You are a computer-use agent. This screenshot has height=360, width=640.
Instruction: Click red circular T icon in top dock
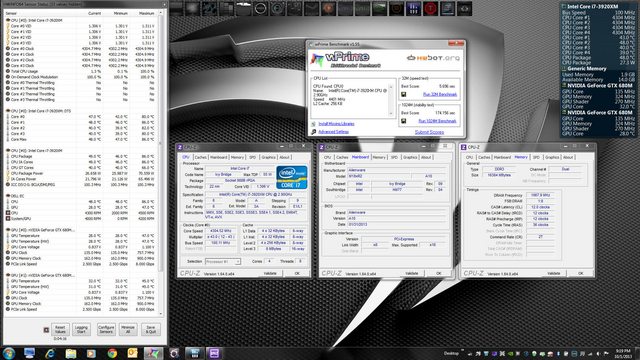tap(430, 9)
